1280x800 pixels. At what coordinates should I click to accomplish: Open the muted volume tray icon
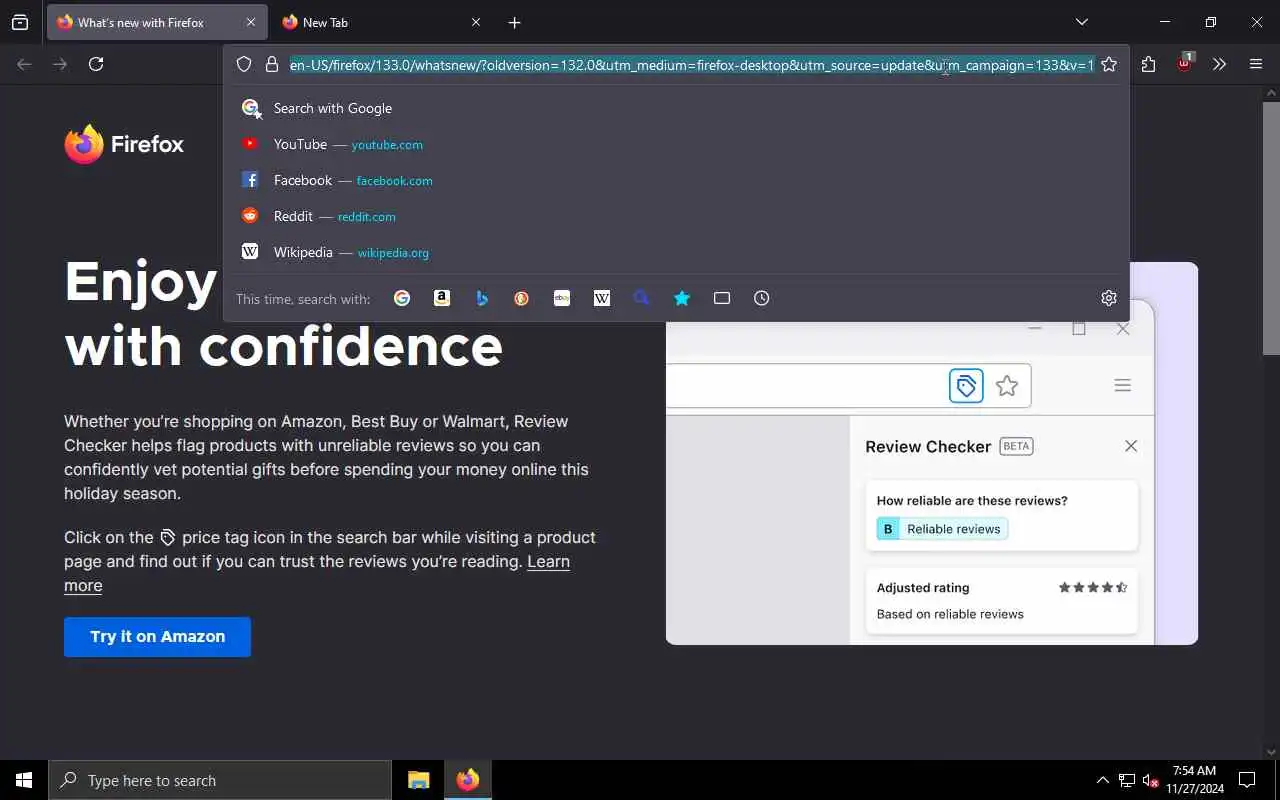pyautogui.click(x=1151, y=781)
